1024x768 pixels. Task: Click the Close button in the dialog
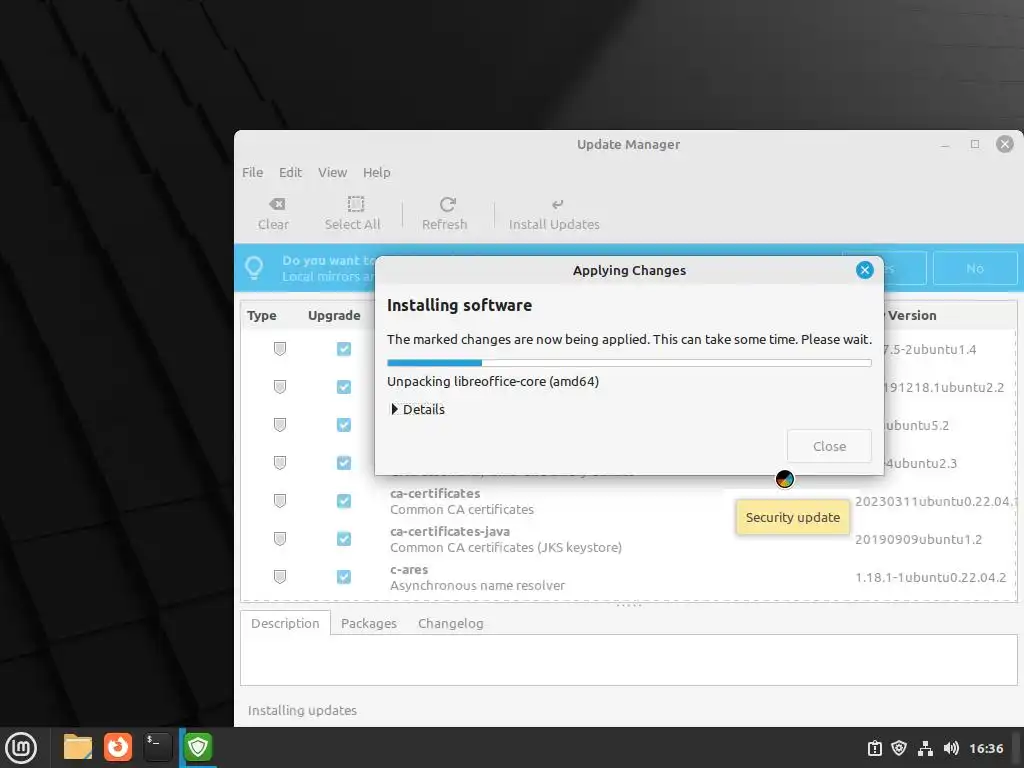(829, 446)
